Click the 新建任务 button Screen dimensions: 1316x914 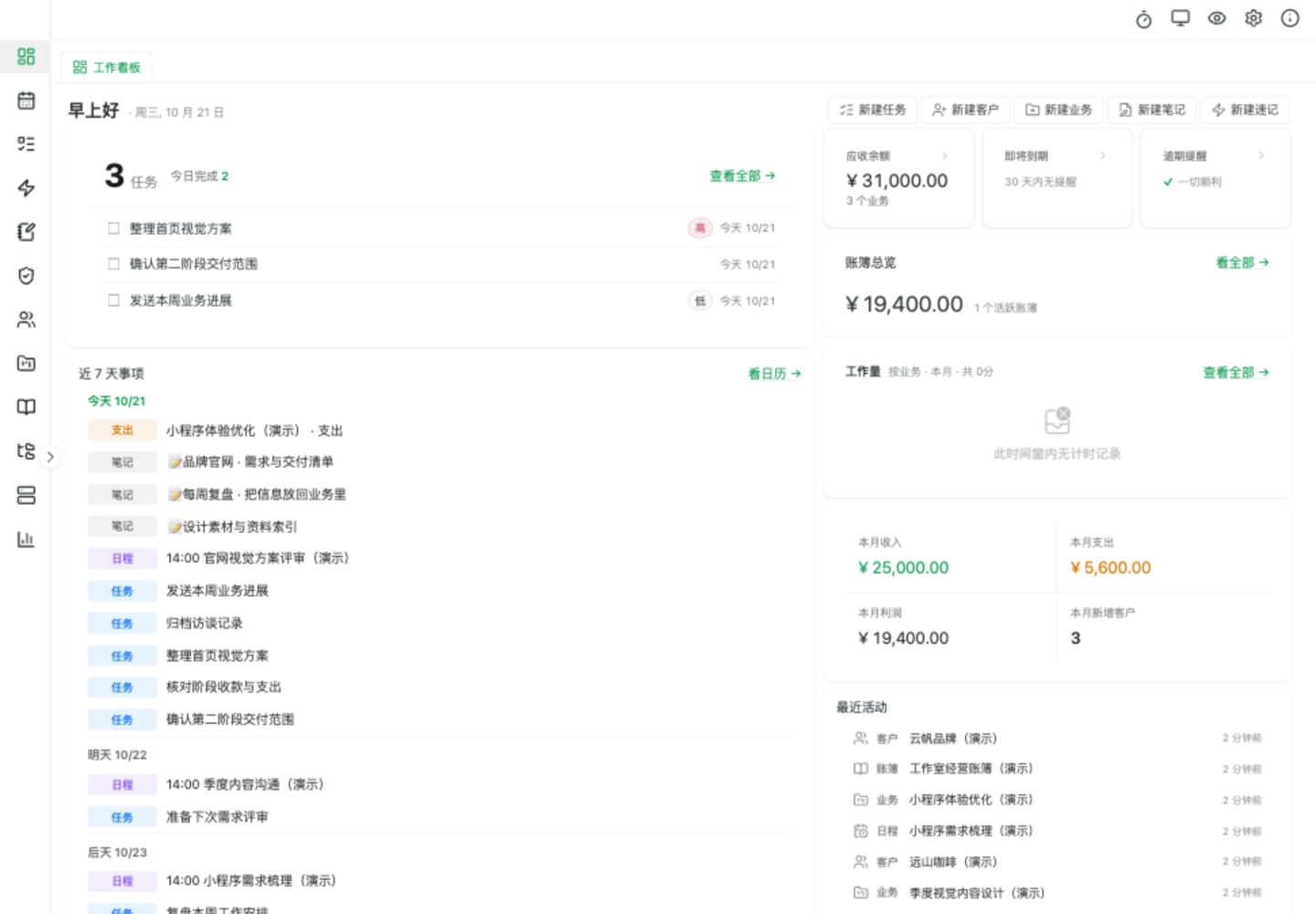[x=873, y=110]
